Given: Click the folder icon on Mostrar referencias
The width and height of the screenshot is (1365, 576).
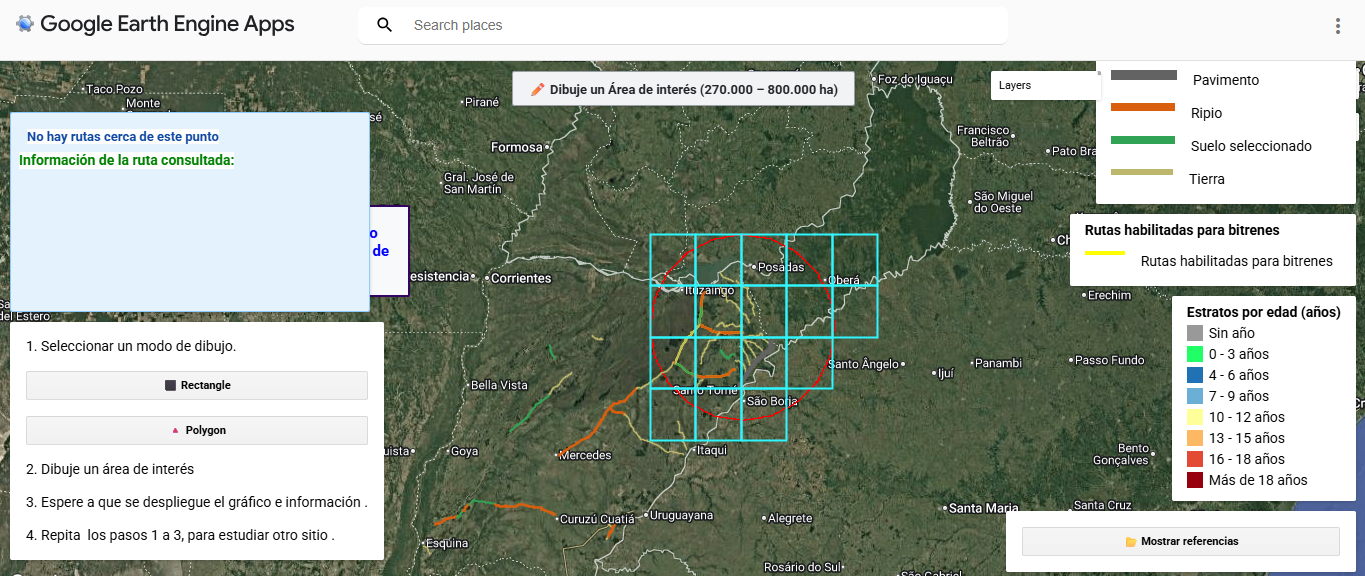Looking at the screenshot, I should [x=1131, y=542].
